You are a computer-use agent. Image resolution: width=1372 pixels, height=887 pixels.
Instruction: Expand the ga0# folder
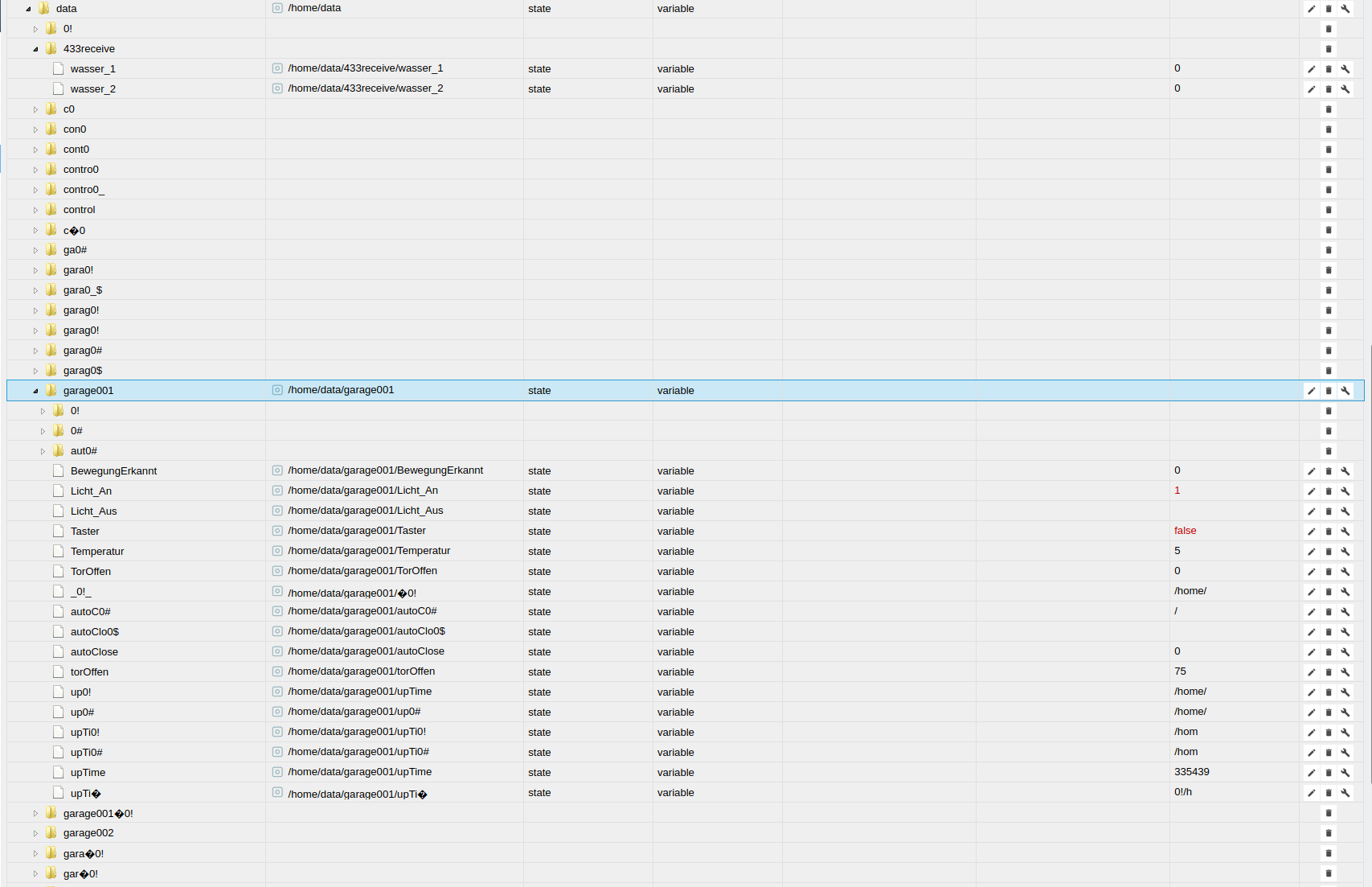35,250
